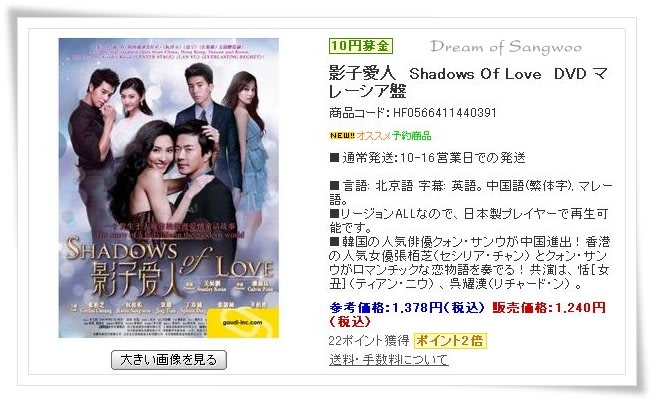Click the クォン・サンウ description paragraph
Image resolution: width=652 pixels, height=401 pixels.
(x=470, y=263)
